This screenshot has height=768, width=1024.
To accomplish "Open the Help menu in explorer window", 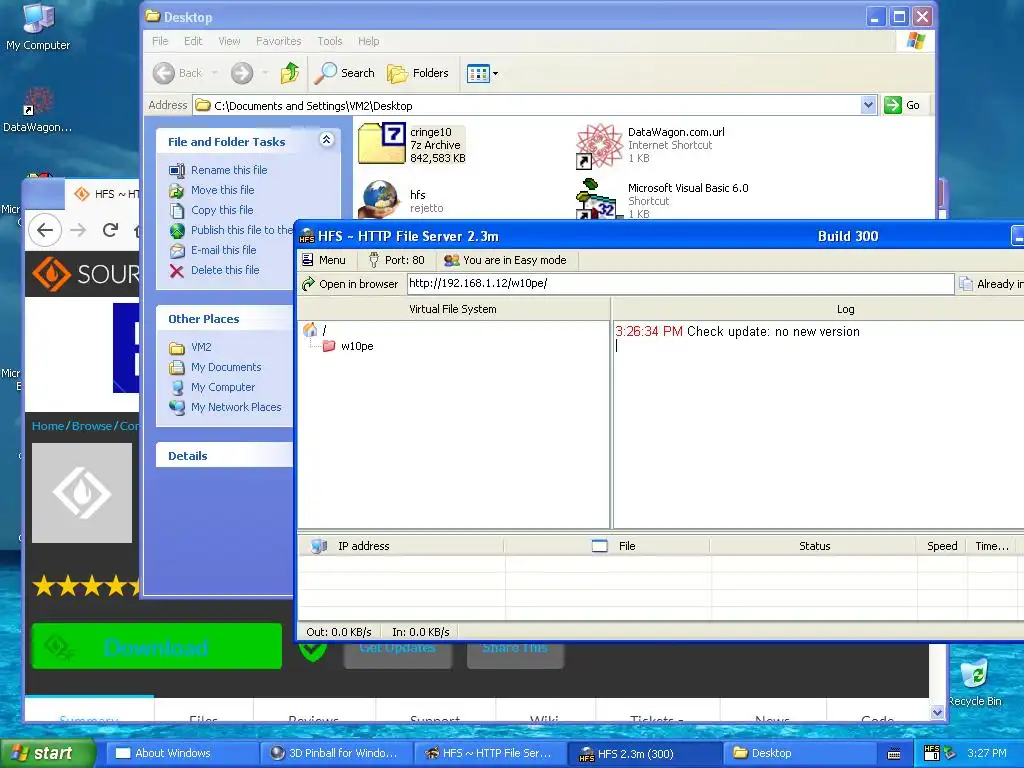I will click(x=368, y=41).
